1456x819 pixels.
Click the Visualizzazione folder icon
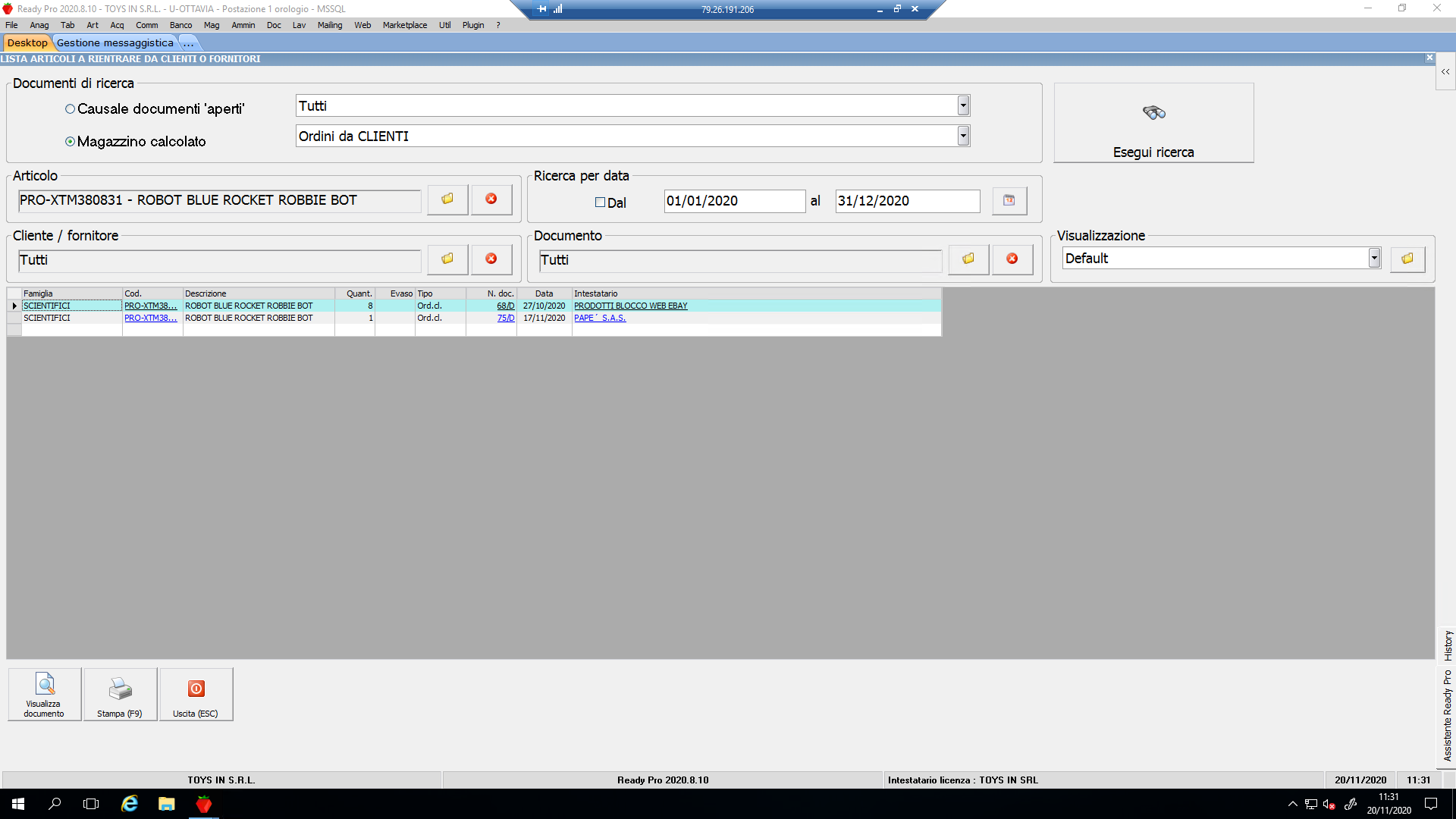click(x=1407, y=259)
